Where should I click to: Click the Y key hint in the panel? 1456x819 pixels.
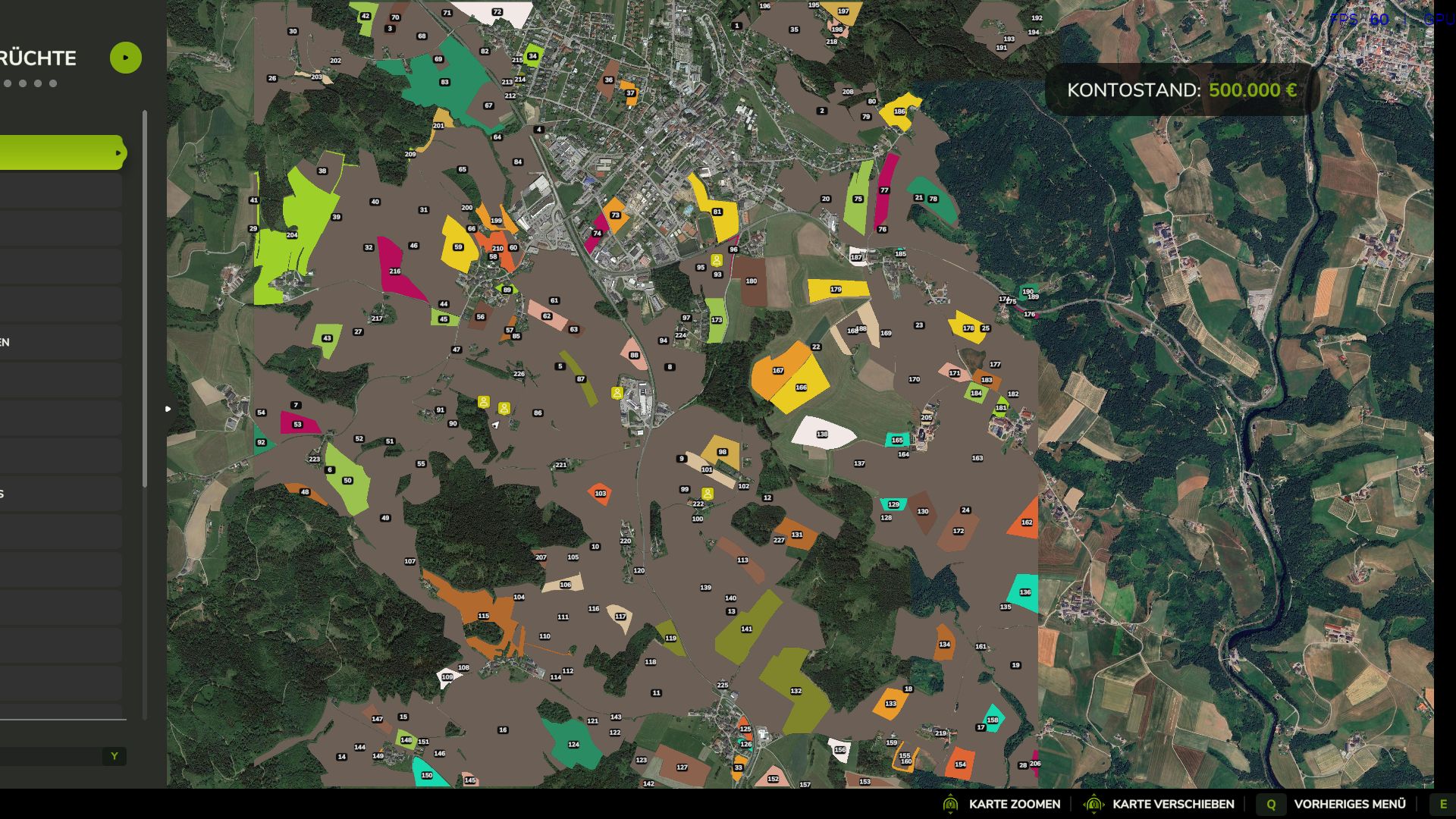[x=115, y=756]
